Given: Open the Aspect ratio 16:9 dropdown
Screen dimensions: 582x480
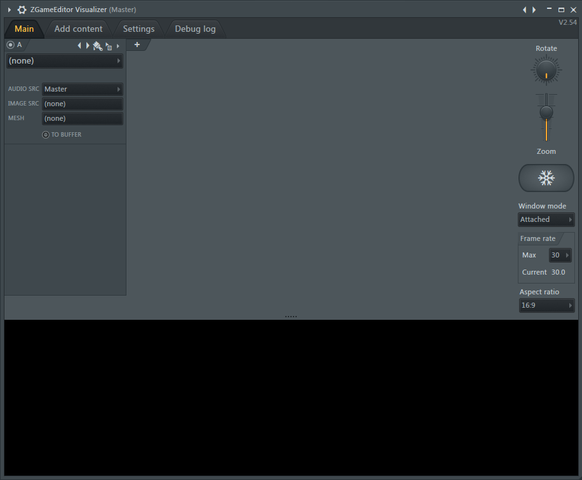Looking at the screenshot, I should 546,306.
